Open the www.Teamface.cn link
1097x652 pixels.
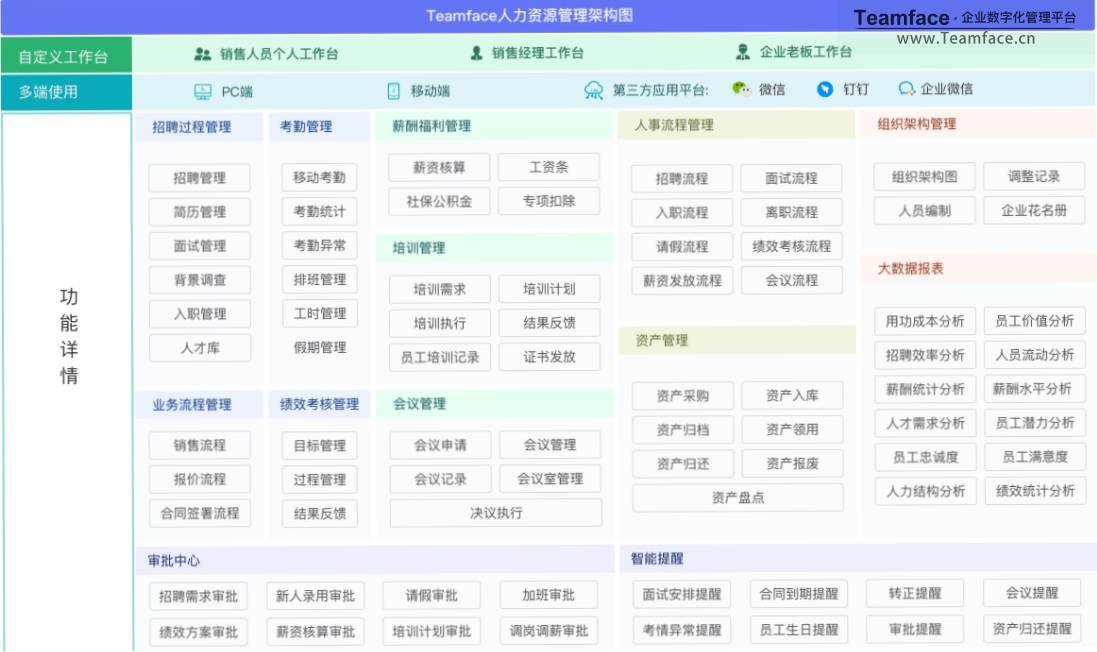coord(965,38)
